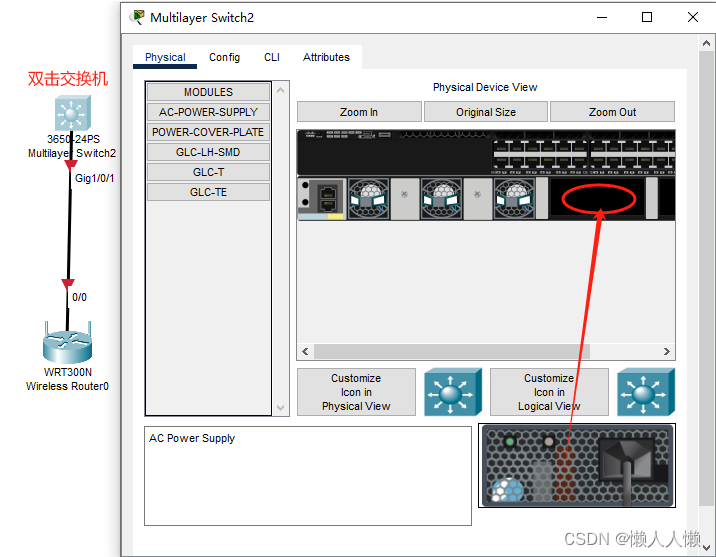Minimize the Multilayer Switch2 window

602,17
